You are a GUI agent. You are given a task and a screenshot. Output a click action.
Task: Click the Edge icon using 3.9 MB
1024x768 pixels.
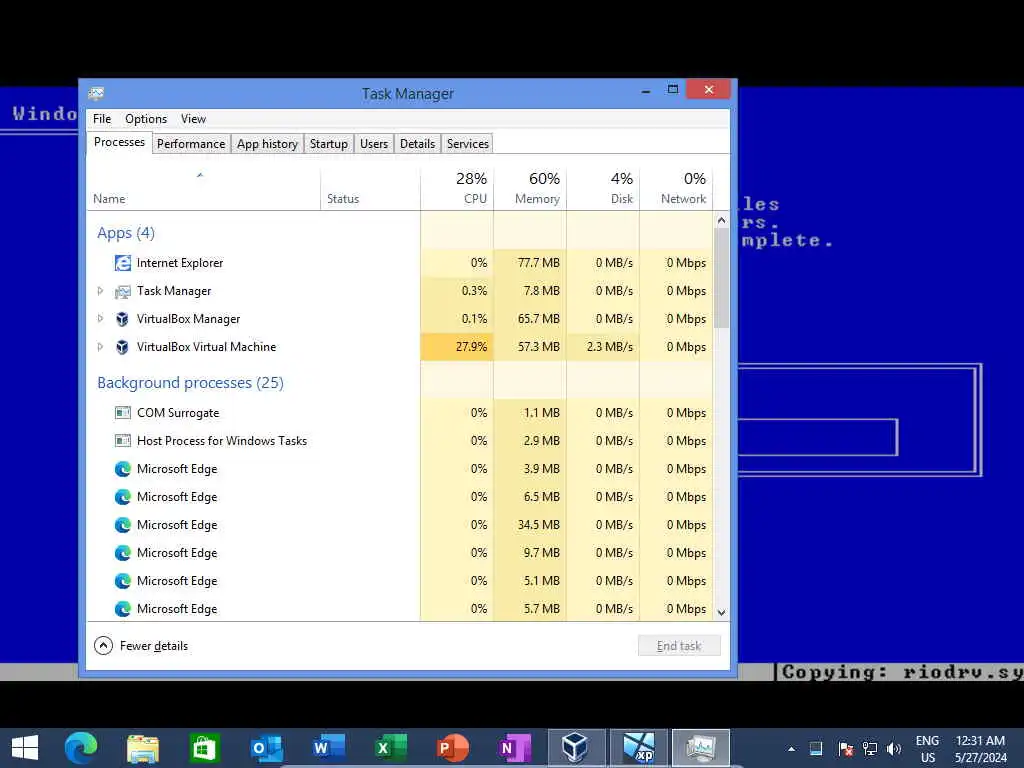click(x=122, y=469)
